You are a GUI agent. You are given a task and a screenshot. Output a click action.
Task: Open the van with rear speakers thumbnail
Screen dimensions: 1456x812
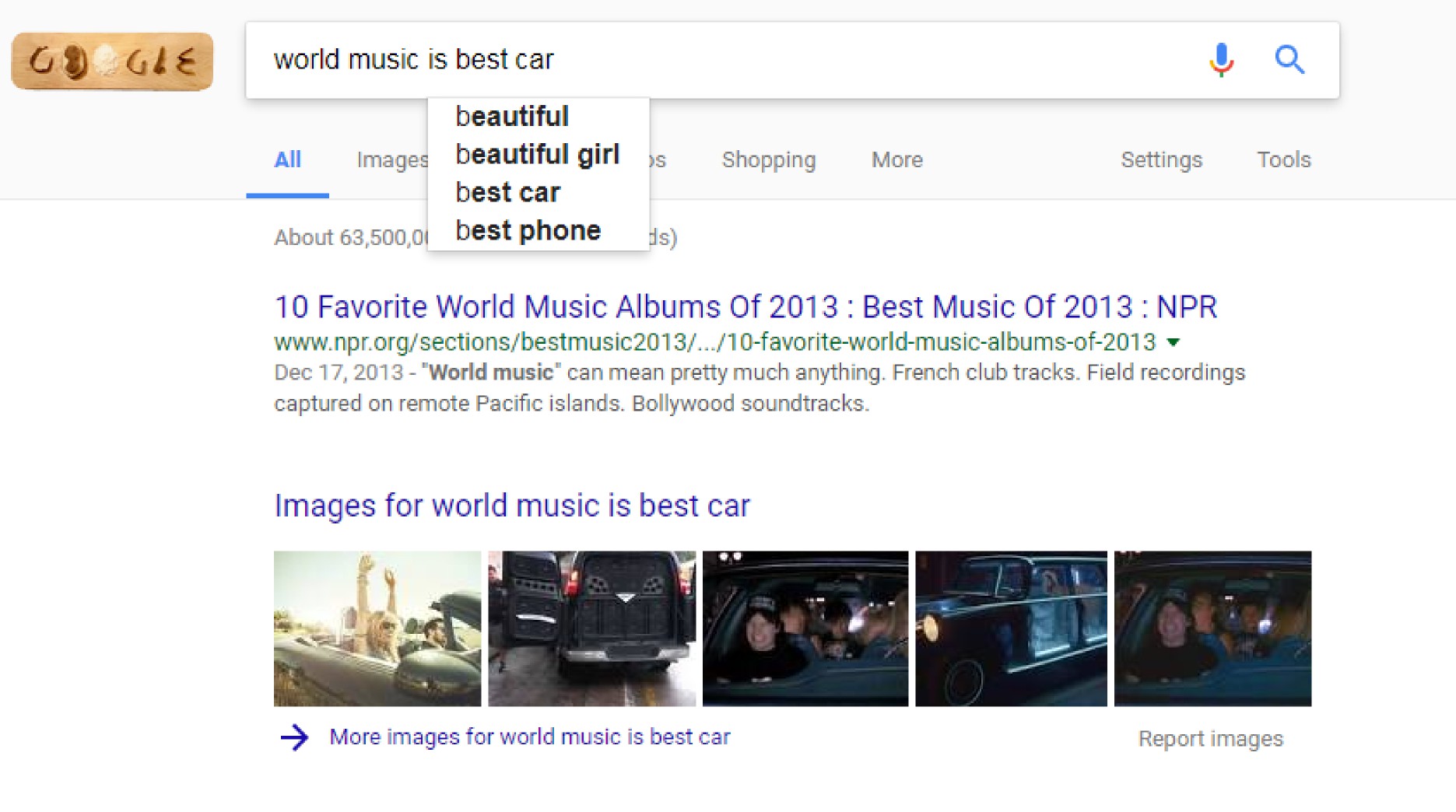coord(592,628)
